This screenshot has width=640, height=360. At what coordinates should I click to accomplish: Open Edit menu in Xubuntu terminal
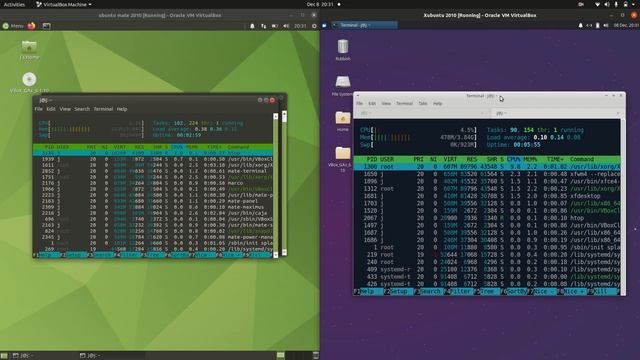[x=372, y=104]
